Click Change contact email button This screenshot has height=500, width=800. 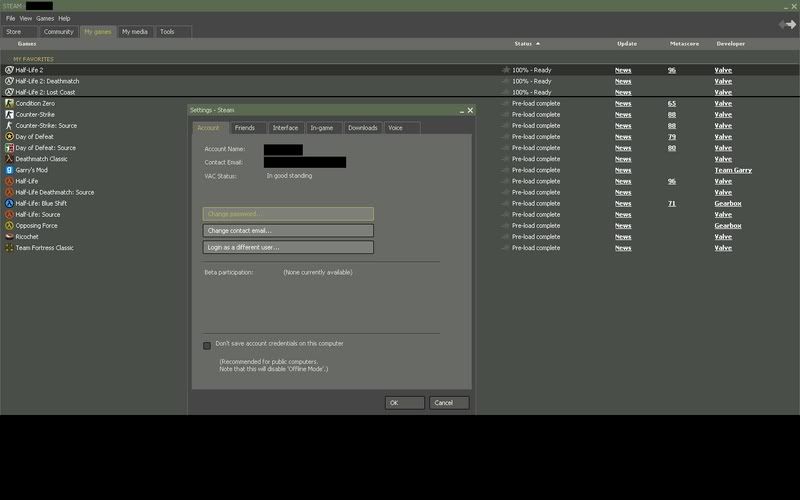point(288,231)
